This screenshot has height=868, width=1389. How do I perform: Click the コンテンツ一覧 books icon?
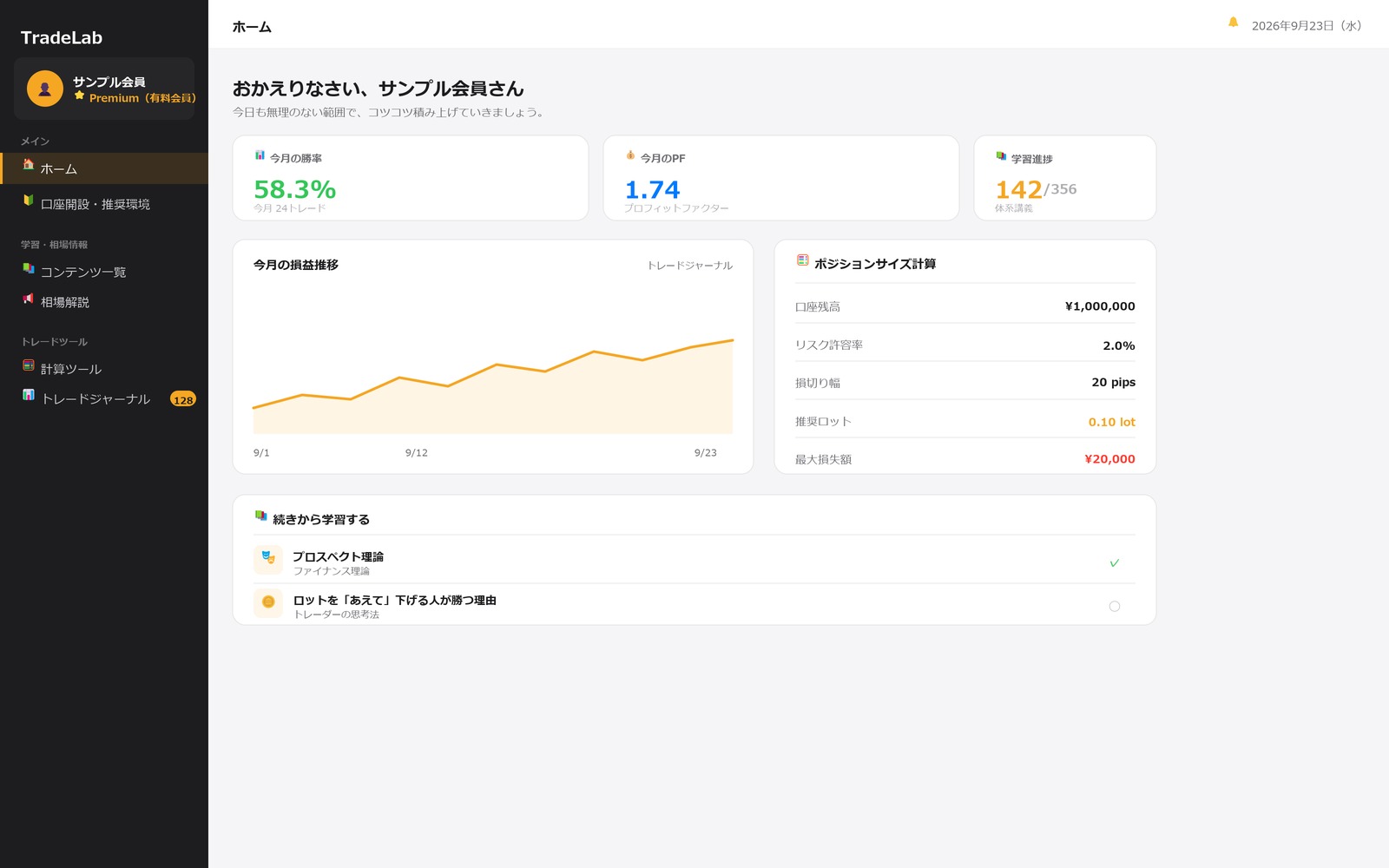pyautogui.click(x=29, y=268)
